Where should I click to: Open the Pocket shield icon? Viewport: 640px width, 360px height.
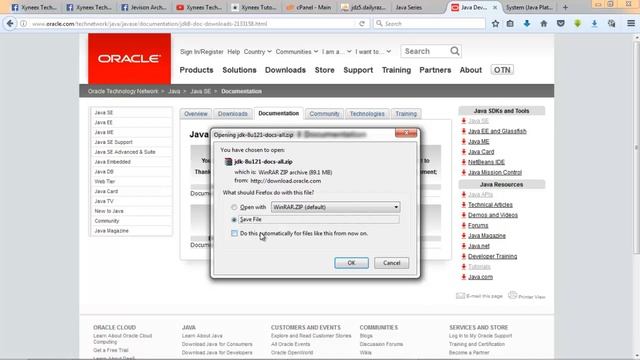point(561,24)
